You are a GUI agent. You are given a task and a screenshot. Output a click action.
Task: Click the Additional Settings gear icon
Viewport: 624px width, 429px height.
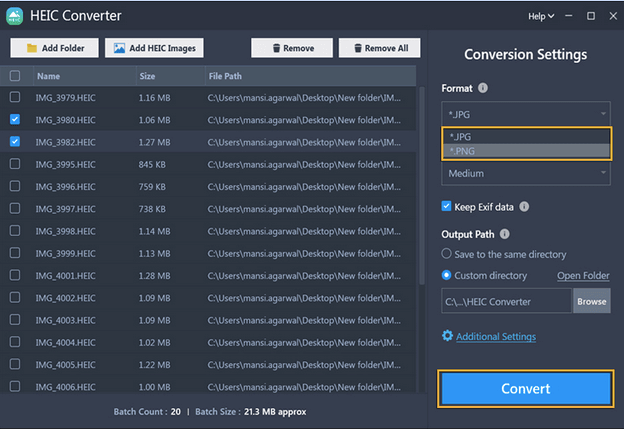click(447, 336)
